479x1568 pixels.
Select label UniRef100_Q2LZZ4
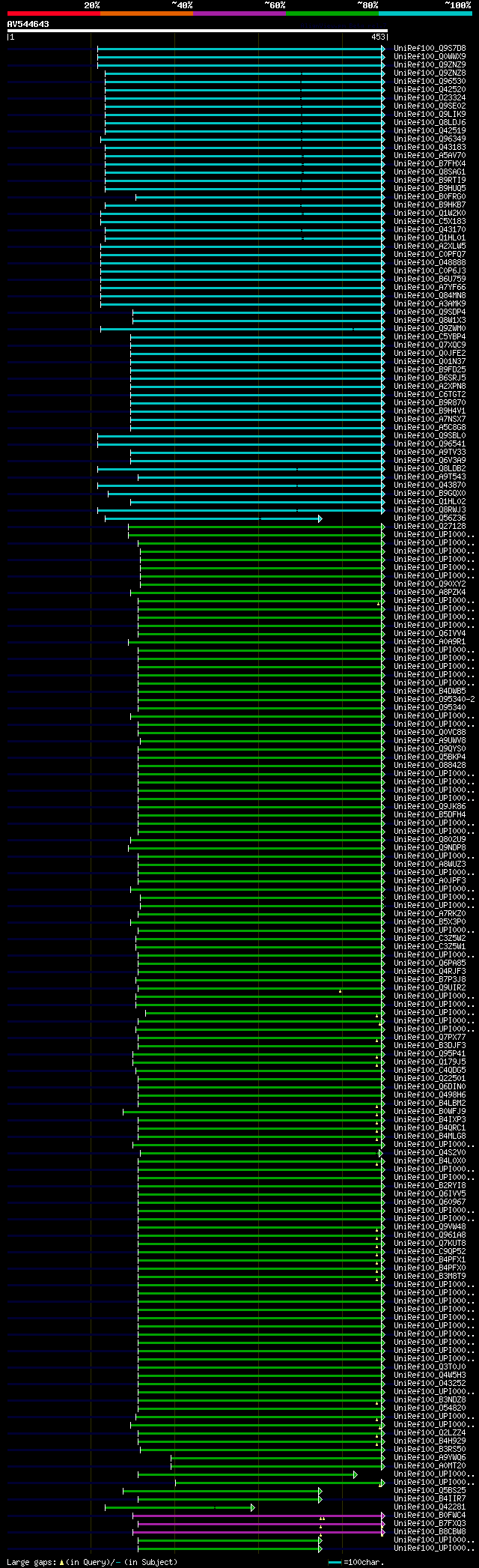[430, 1433]
